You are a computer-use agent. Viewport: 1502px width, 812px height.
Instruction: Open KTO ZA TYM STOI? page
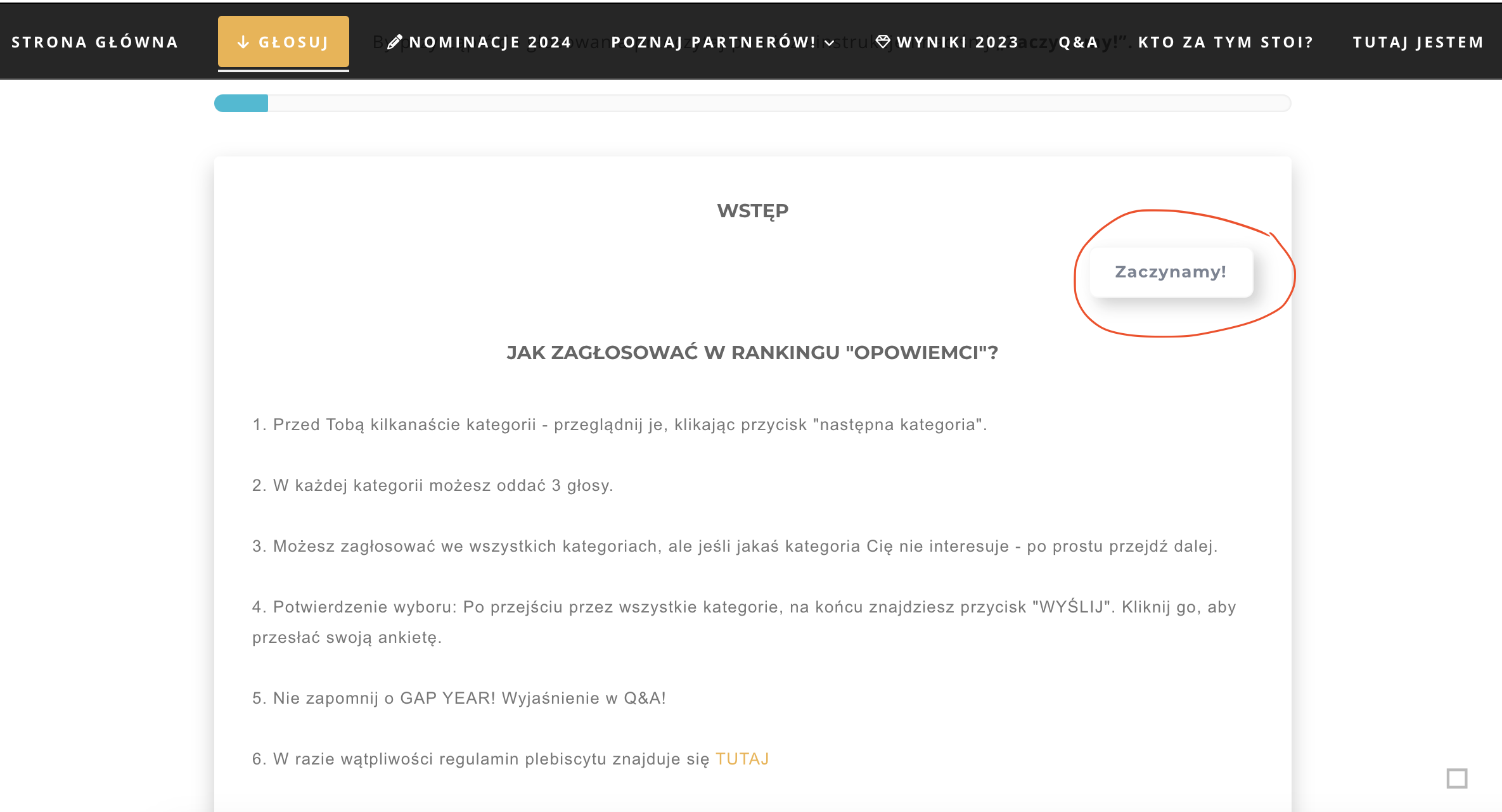tap(1224, 41)
